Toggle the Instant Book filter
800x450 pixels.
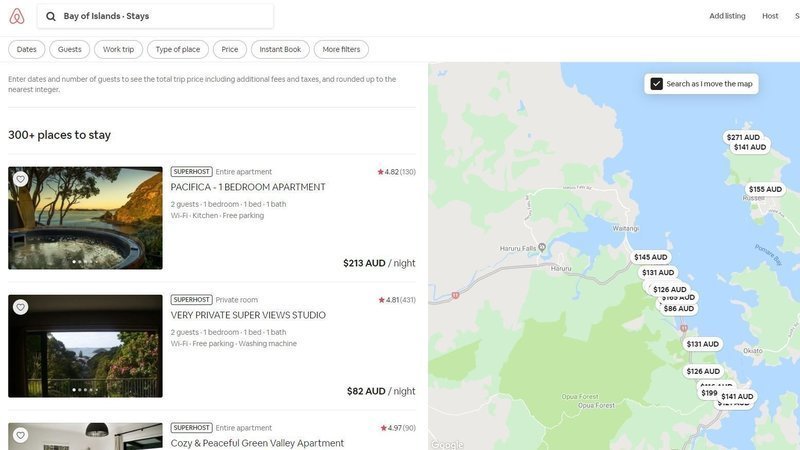click(x=280, y=49)
